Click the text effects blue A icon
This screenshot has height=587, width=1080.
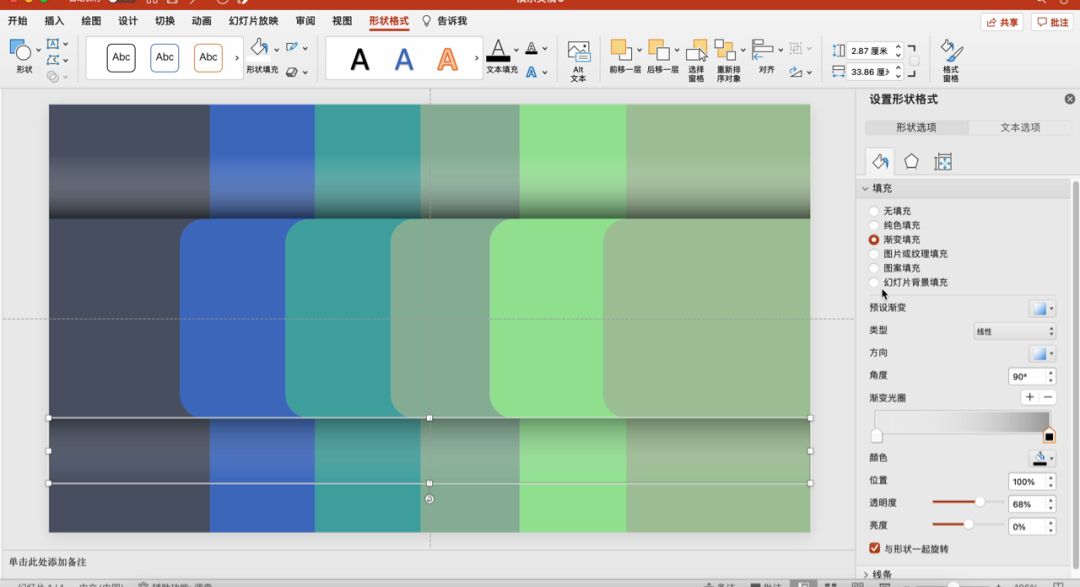[x=532, y=72]
